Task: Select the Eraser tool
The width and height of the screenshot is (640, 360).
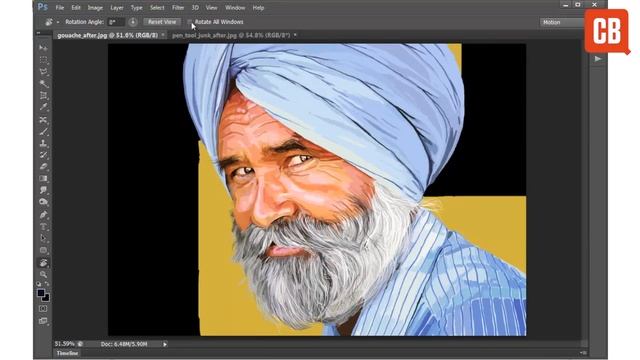Action: [x=43, y=167]
